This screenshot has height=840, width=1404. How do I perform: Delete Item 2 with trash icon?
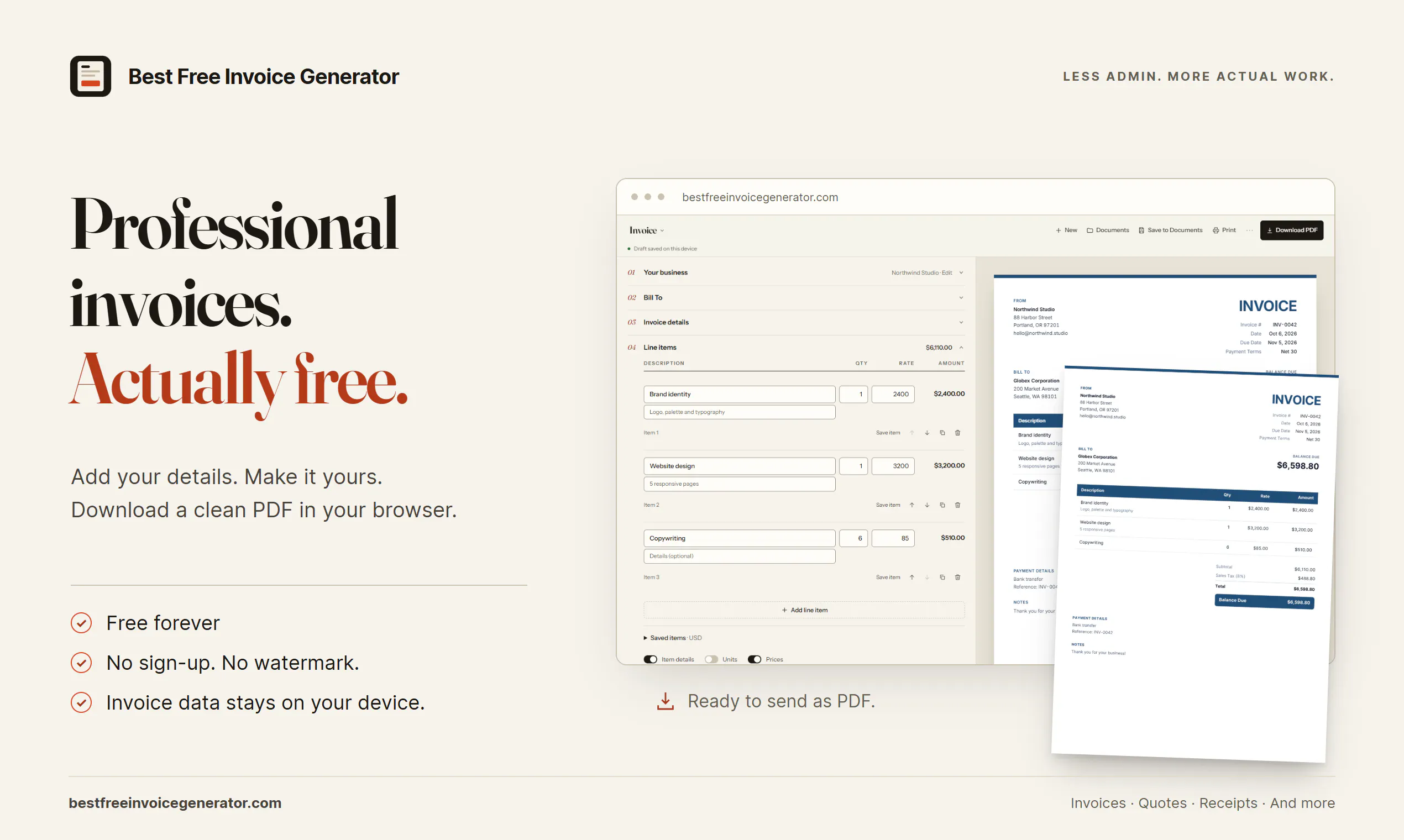click(957, 505)
